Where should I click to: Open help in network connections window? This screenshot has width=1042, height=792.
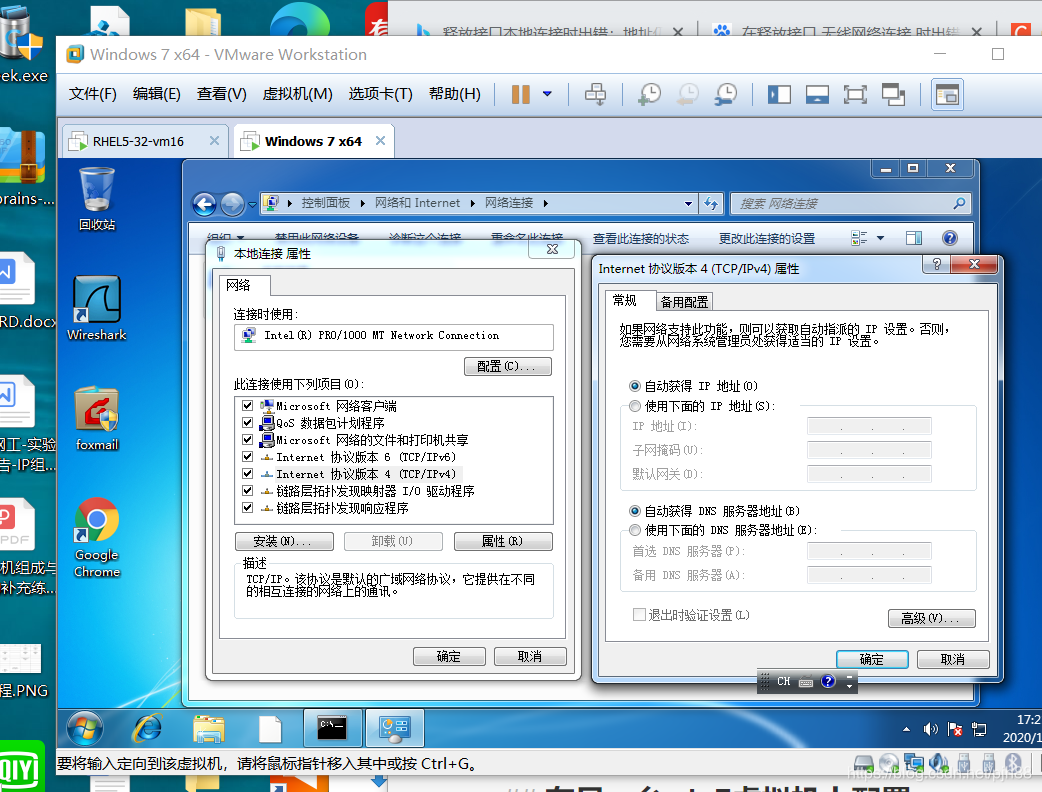pyautogui.click(x=950, y=238)
